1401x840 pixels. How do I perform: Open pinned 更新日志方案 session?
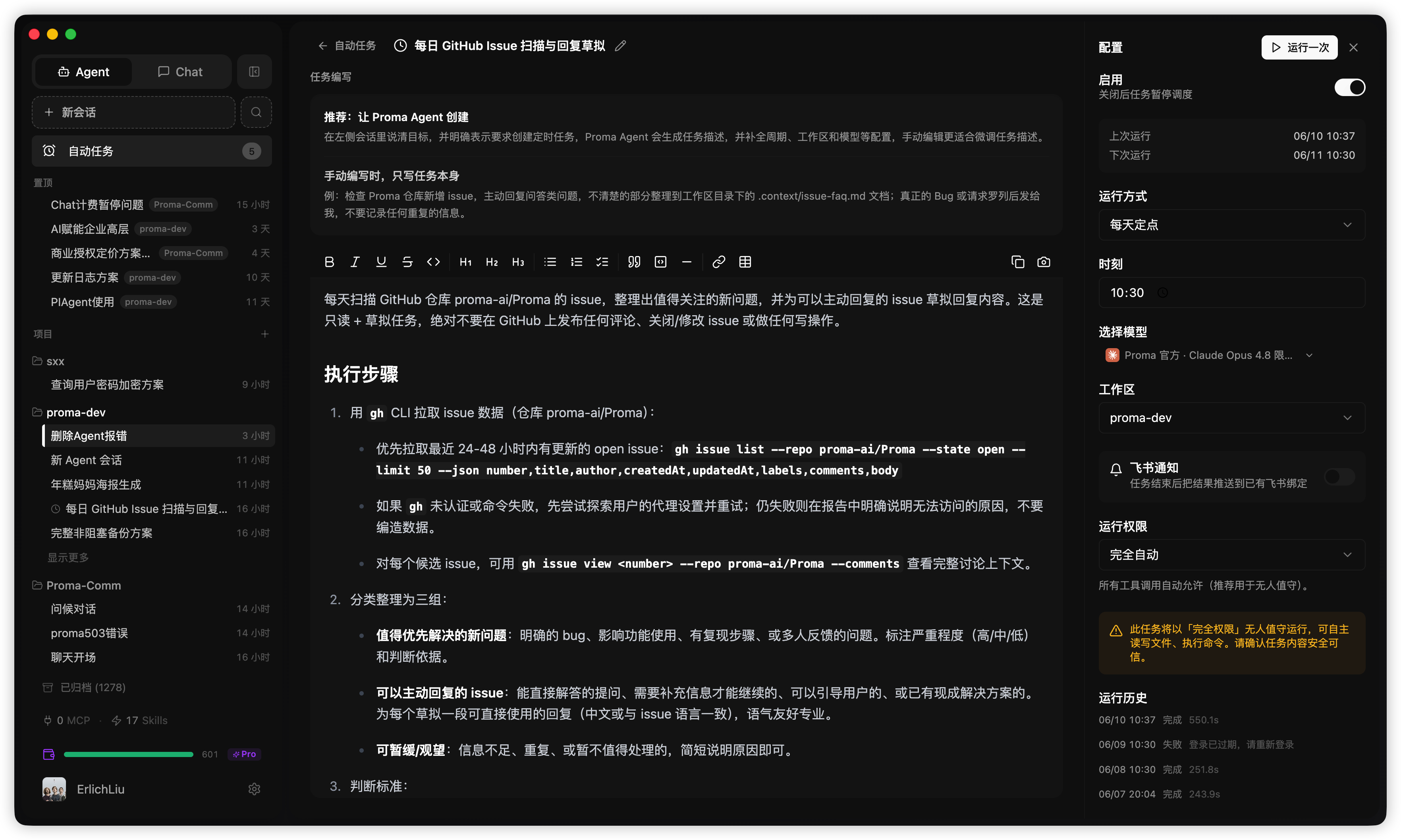158,277
